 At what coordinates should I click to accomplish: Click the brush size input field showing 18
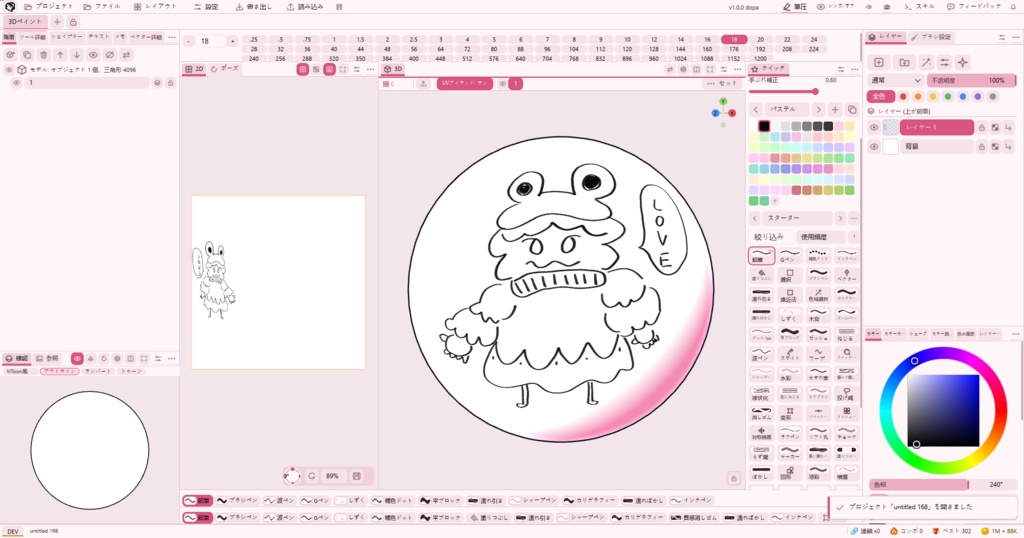pyautogui.click(x=210, y=41)
